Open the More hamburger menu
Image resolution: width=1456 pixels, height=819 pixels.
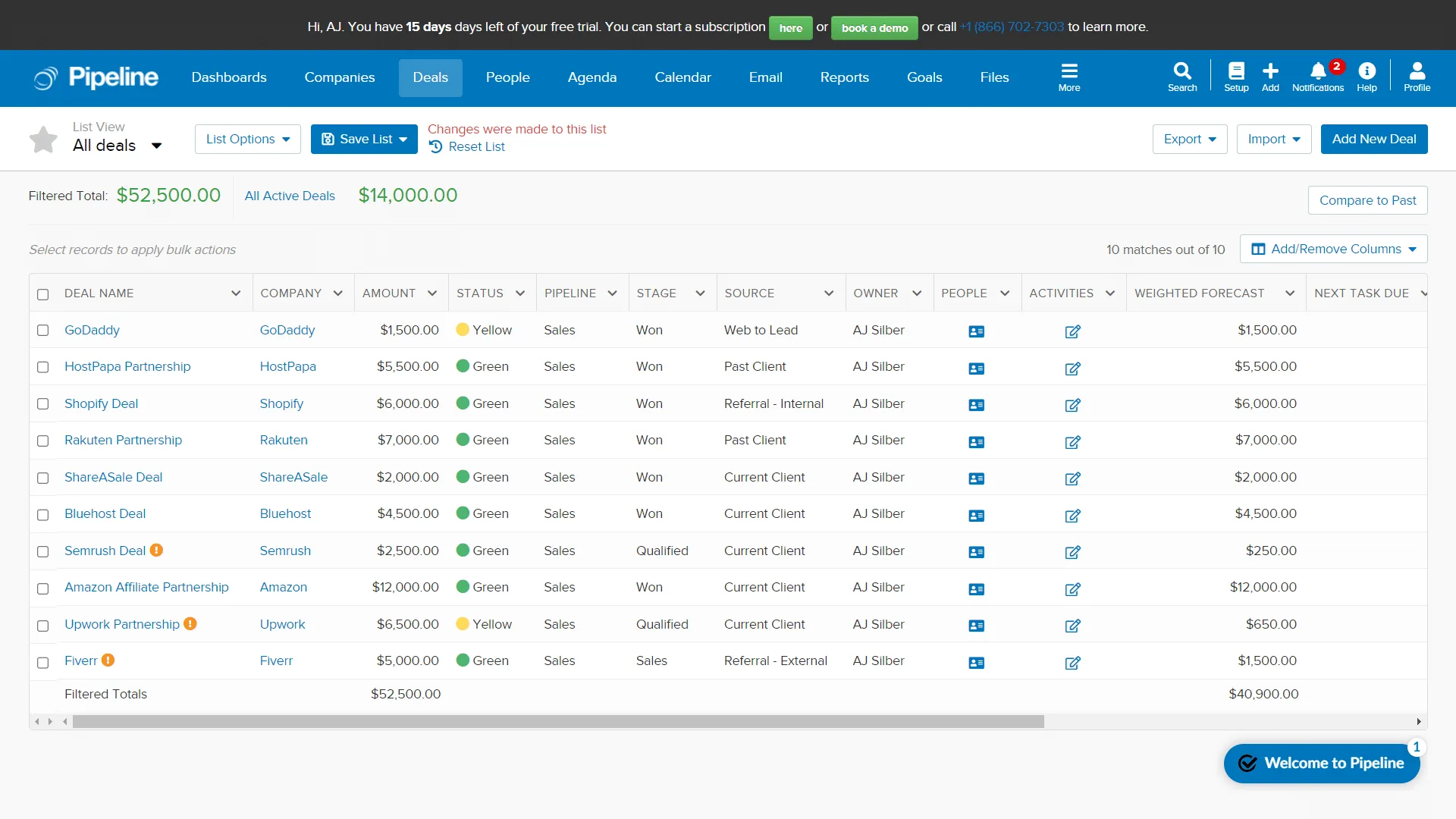(1069, 77)
